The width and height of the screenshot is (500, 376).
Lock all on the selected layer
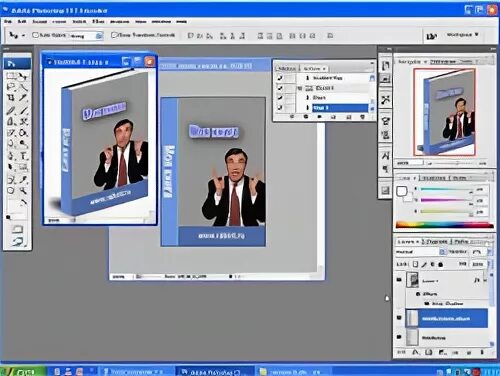[441, 264]
